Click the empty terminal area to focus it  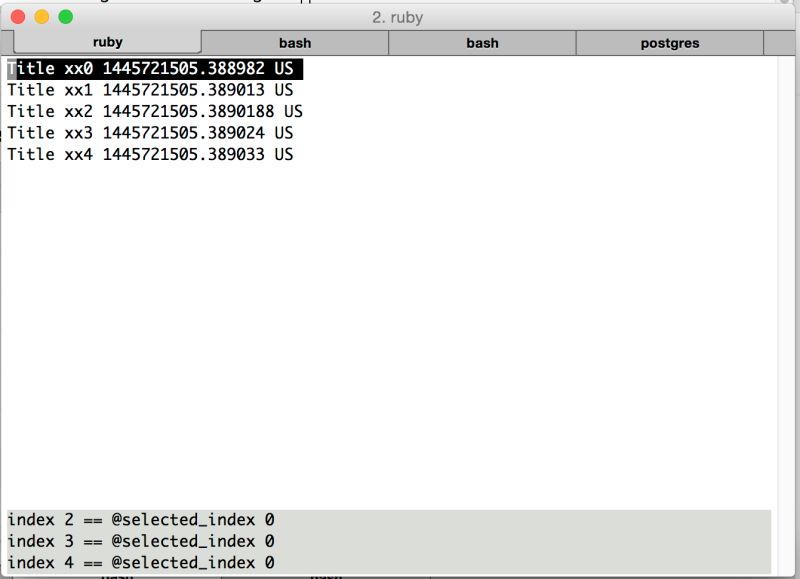(400, 320)
